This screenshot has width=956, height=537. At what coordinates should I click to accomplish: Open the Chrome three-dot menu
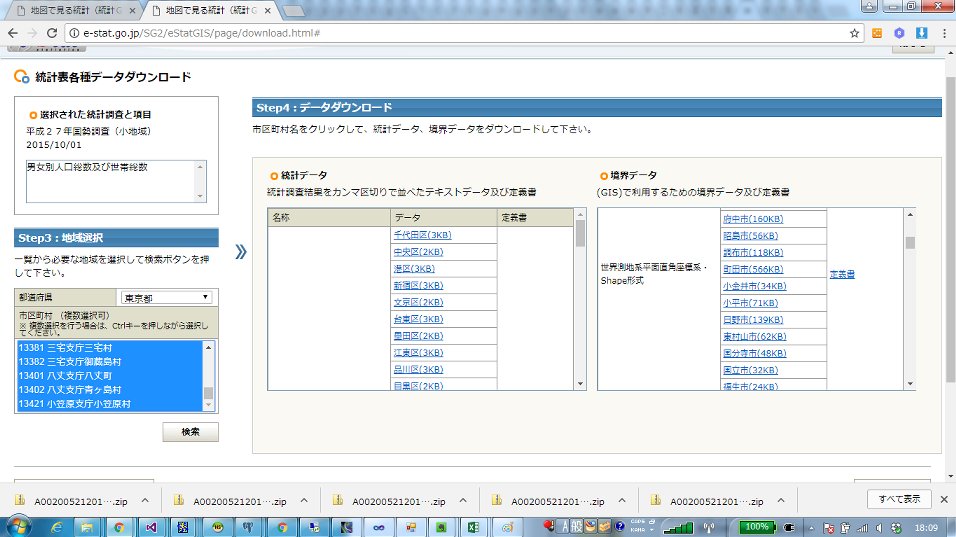tap(942, 33)
